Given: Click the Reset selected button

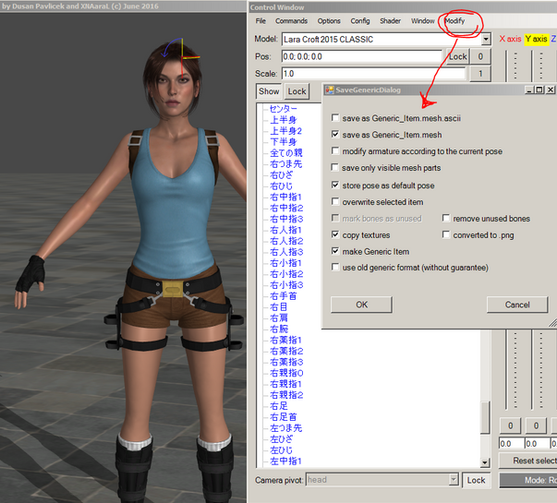Looking at the screenshot, I should click(x=528, y=461).
